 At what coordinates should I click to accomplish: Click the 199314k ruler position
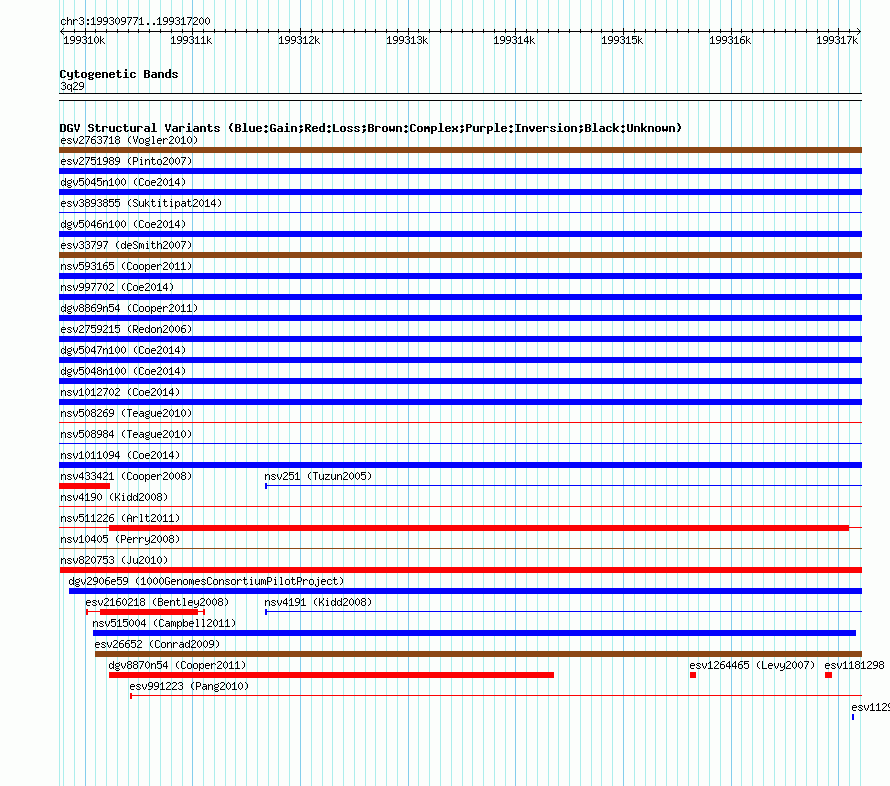tap(514, 40)
